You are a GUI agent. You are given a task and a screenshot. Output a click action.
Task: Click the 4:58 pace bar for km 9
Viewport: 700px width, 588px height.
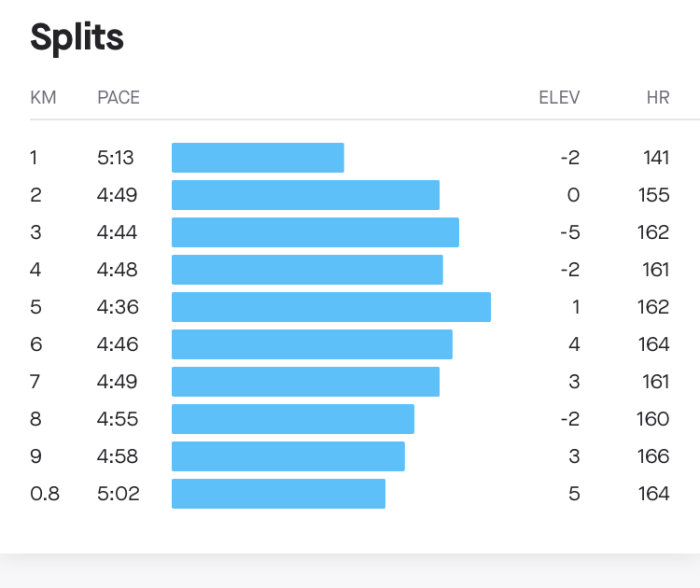point(288,456)
